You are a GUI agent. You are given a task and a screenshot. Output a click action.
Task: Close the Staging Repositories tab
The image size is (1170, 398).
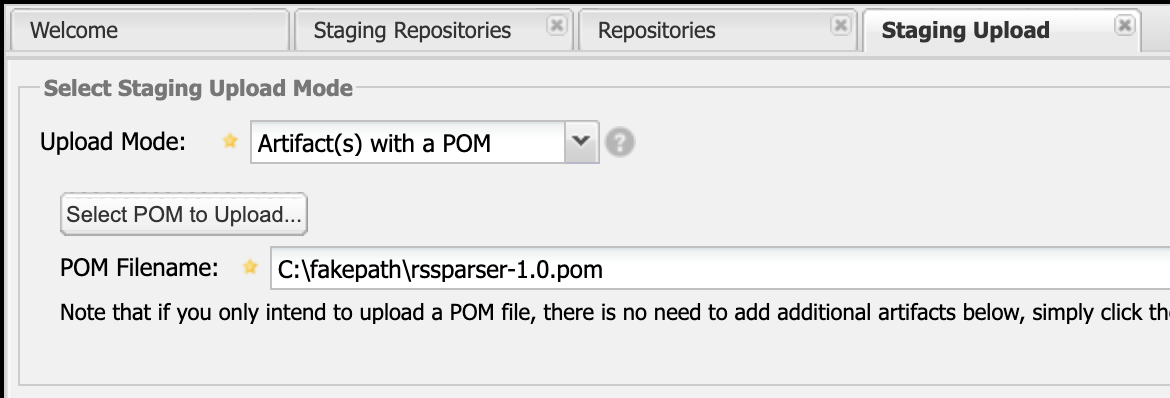556,26
